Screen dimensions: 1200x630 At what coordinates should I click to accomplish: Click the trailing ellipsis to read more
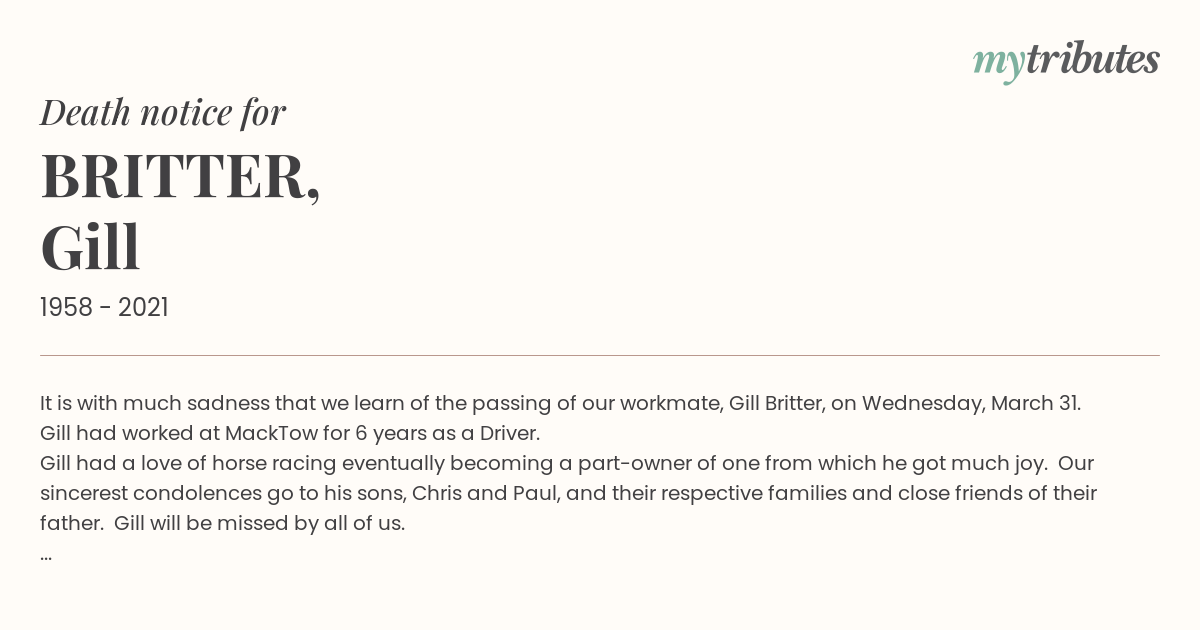click(x=46, y=556)
